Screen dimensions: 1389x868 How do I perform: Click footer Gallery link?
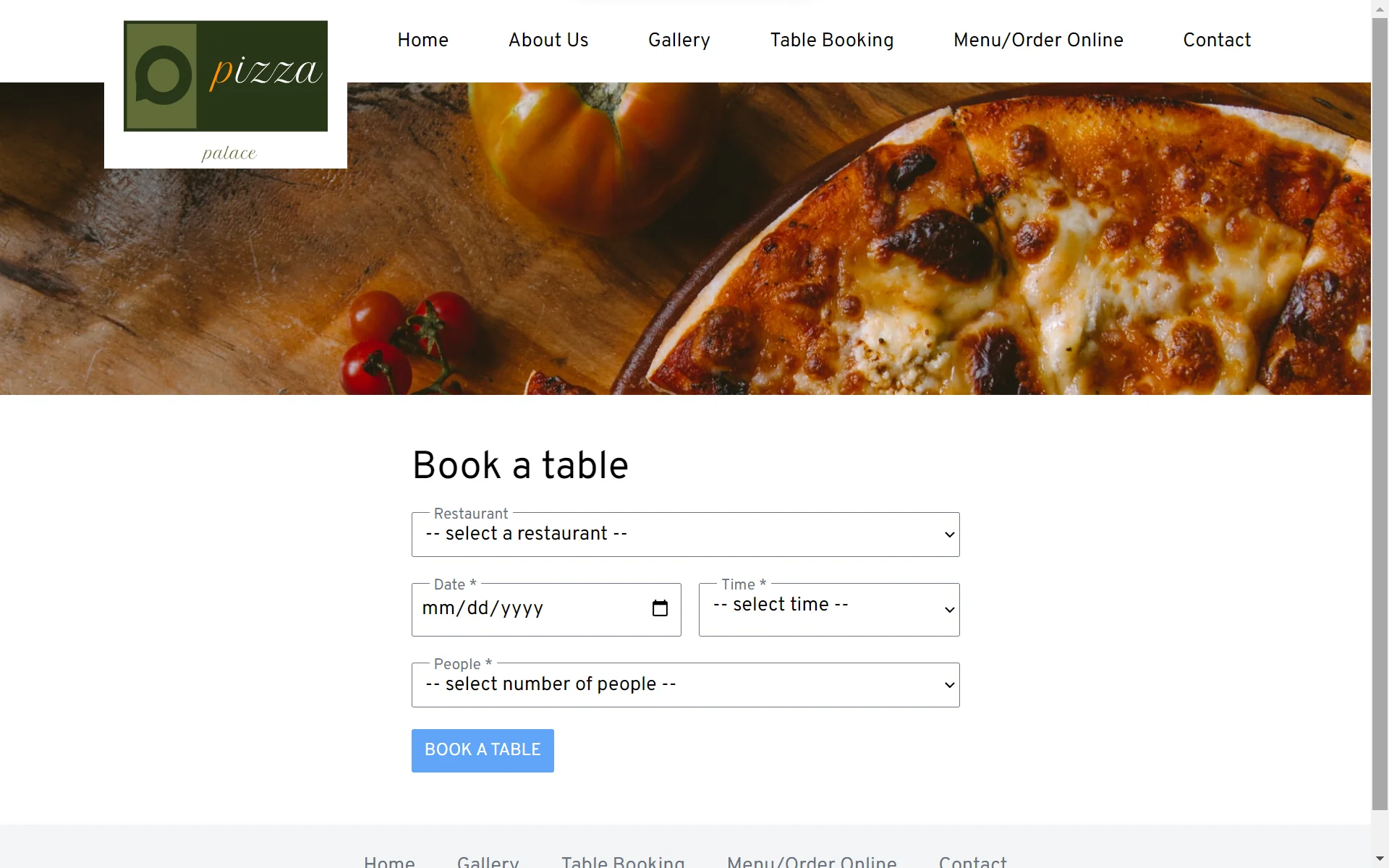pyautogui.click(x=488, y=861)
